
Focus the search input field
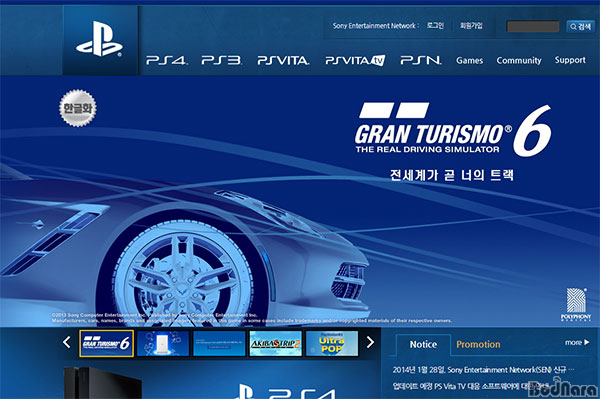pos(533,26)
